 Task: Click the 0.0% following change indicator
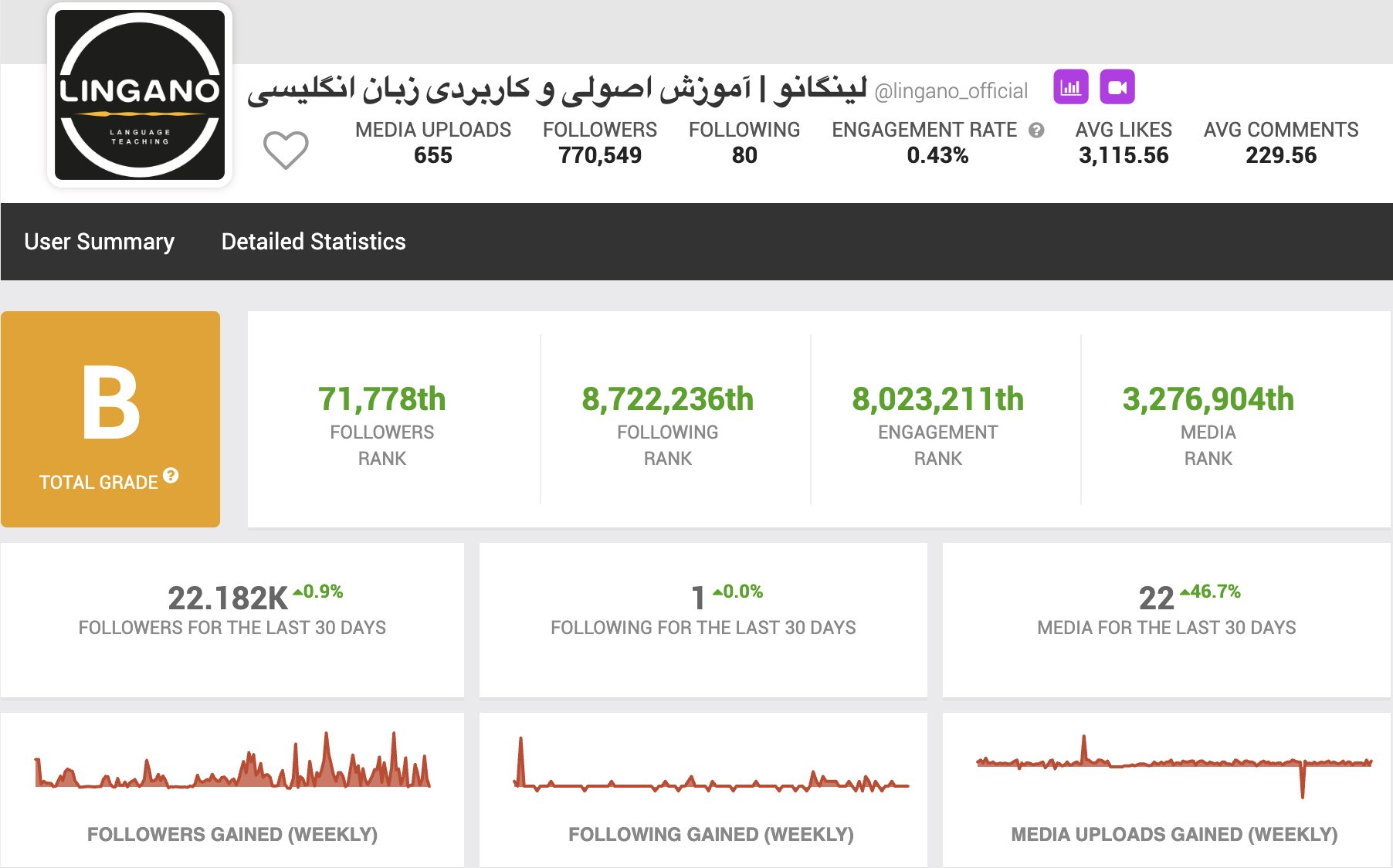[x=737, y=592]
